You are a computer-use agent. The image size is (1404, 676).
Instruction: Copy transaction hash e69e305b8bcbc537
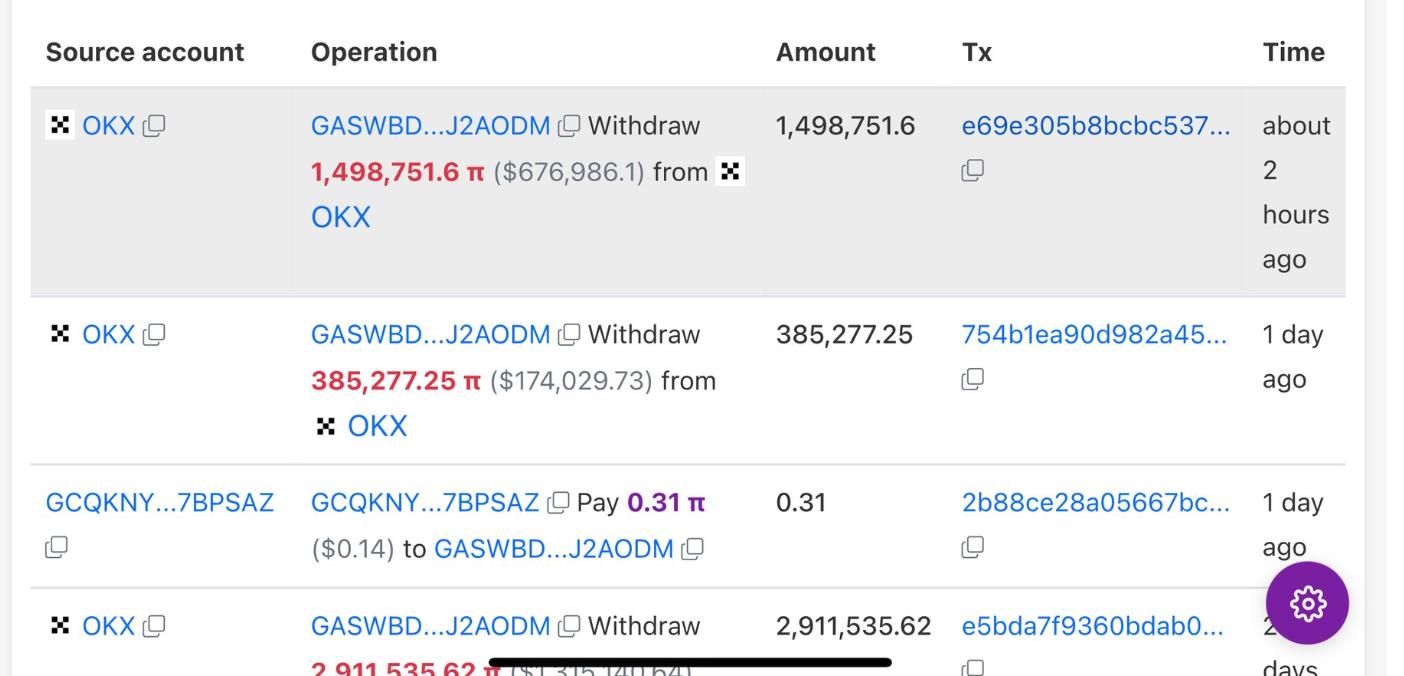pyautogui.click(x=973, y=171)
